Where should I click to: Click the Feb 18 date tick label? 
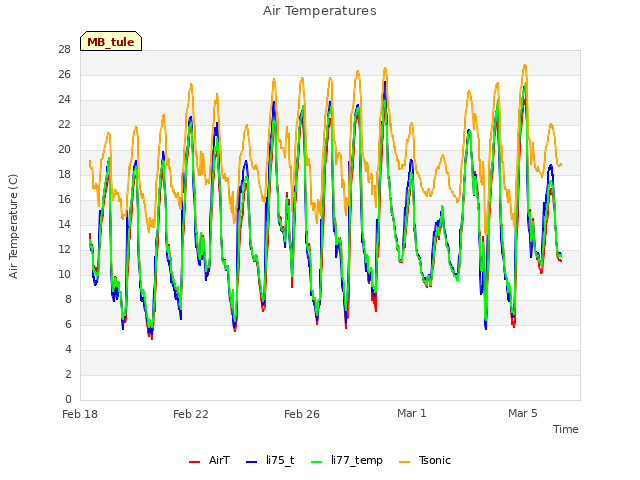80,414
